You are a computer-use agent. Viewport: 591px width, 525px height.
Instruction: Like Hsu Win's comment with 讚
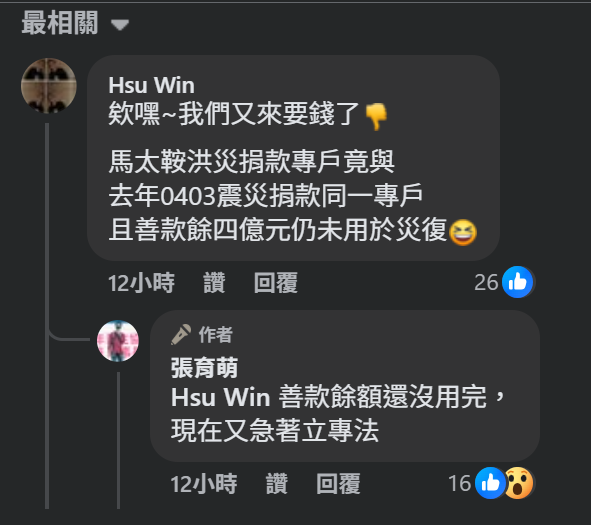point(214,283)
